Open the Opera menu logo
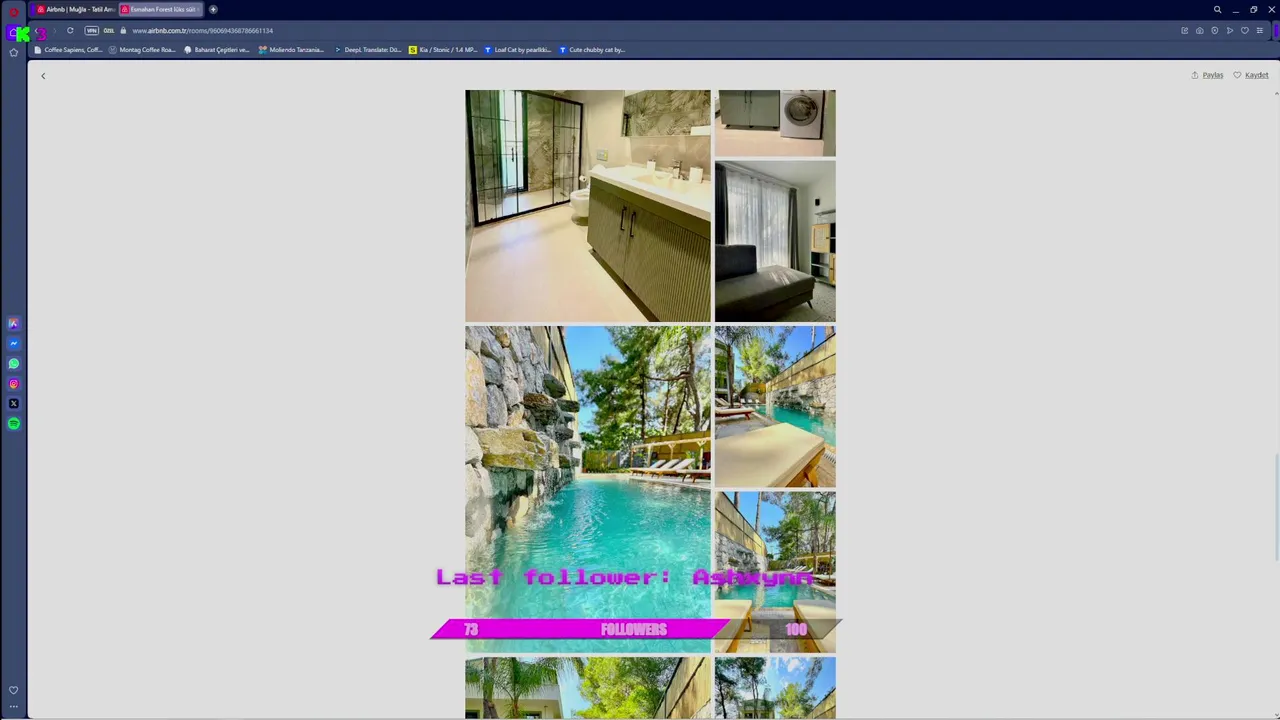 [x=13, y=10]
